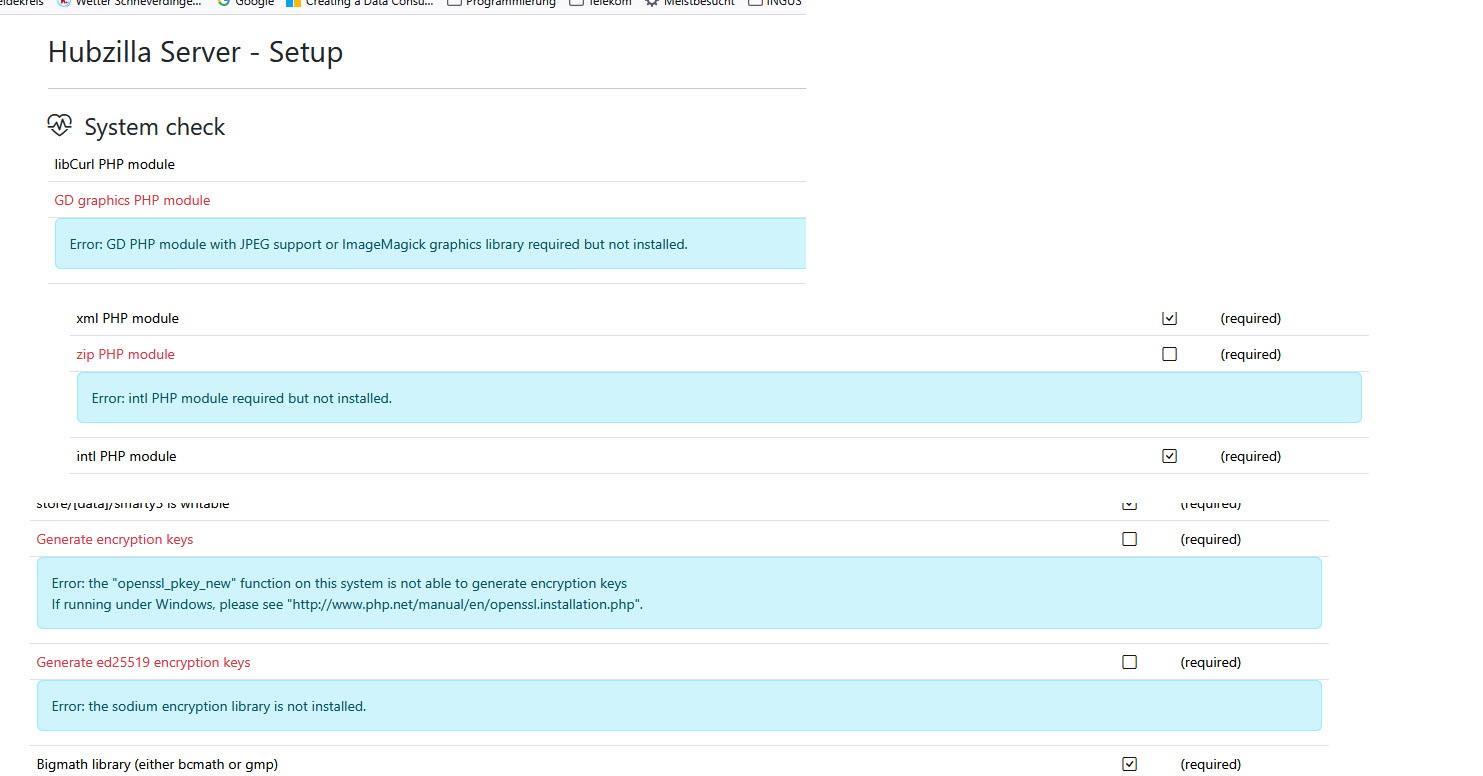Toggle Generate ed25519 encryption keys checkbox

(1129, 662)
